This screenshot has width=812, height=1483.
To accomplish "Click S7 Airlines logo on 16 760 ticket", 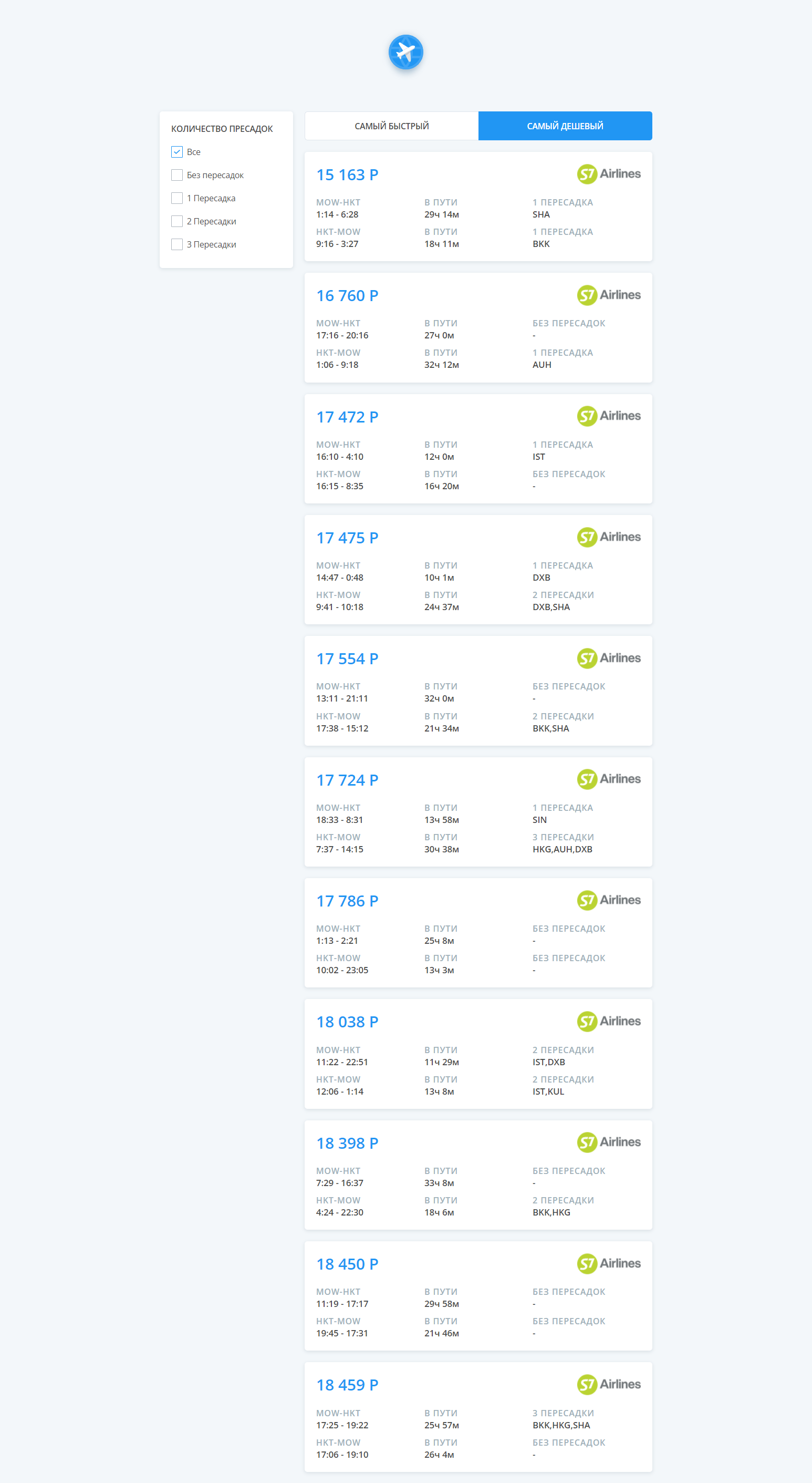I will 609,295.
